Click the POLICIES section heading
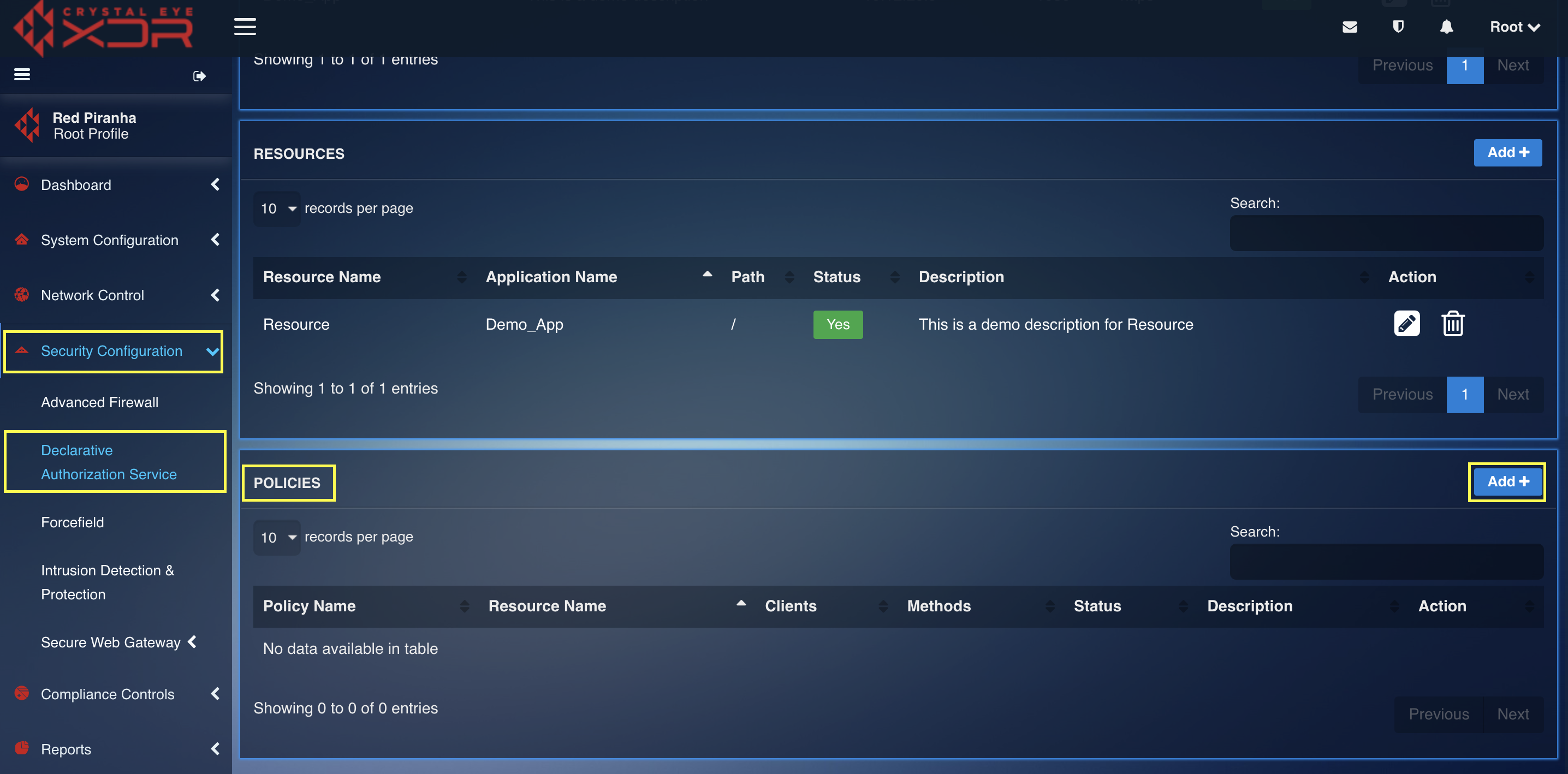The image size is (1568, 774). tap(287, 483)
